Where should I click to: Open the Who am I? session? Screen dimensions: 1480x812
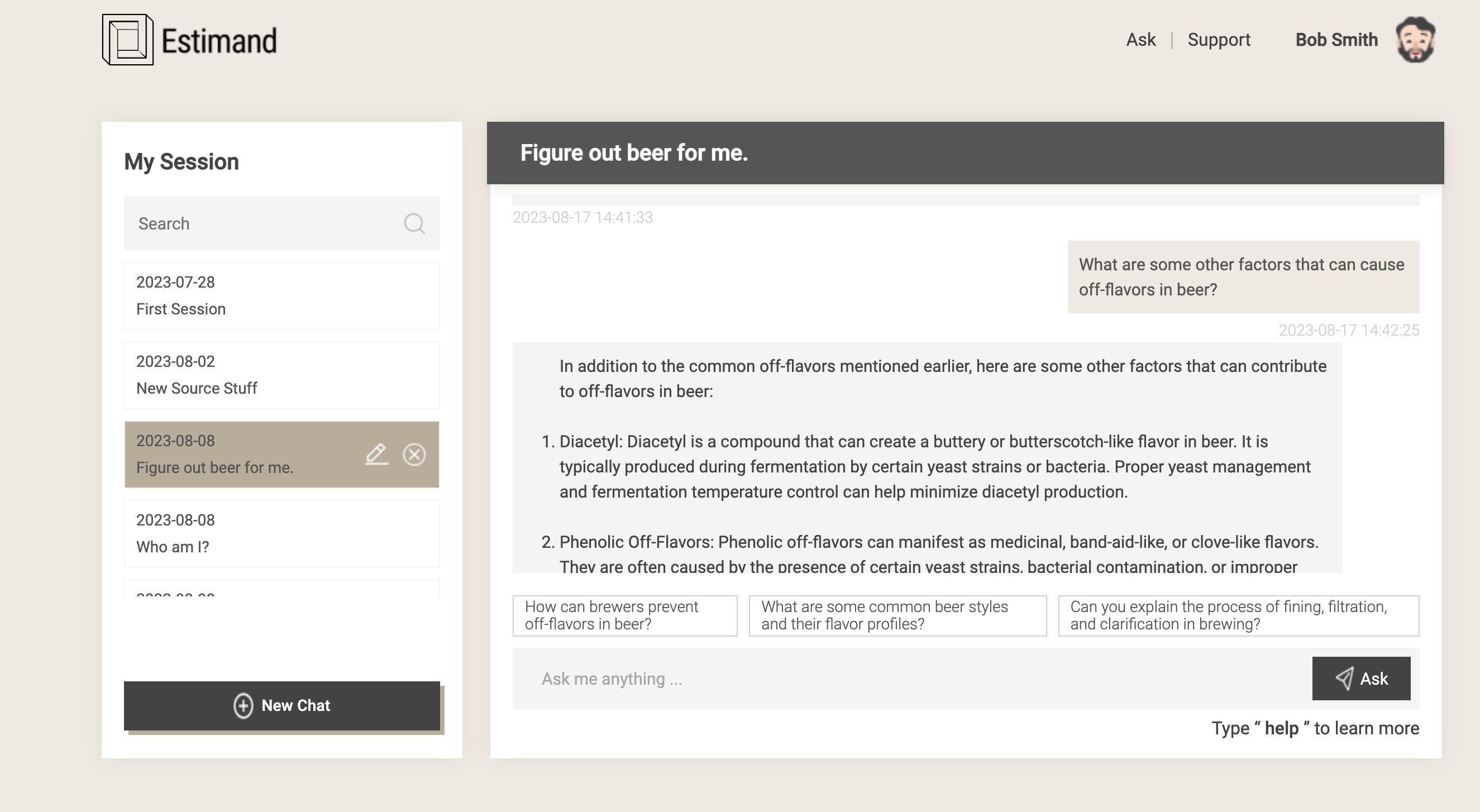point(281,534)
